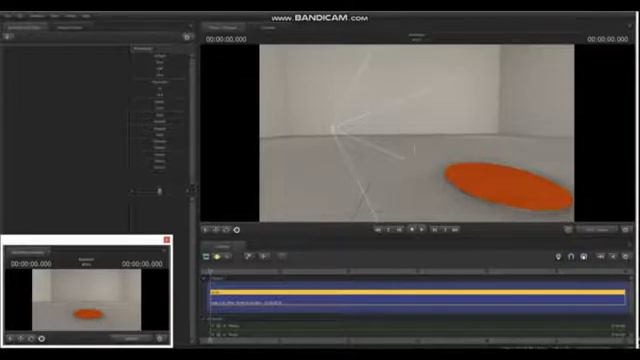
Task: Jump to start using first main viewer transport button
Action: (x=378, y=230)
